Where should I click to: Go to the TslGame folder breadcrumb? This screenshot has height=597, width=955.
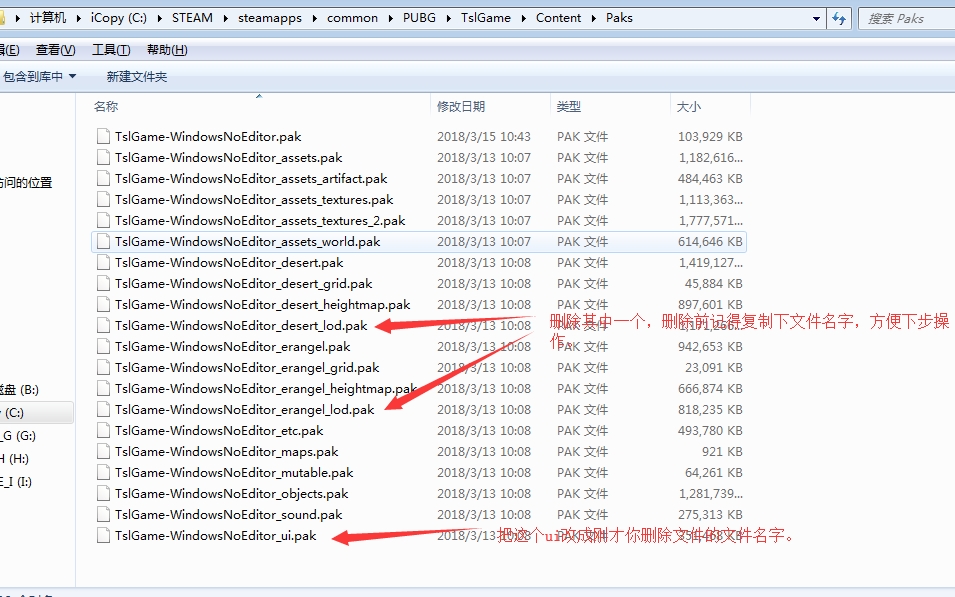tap(486, 18)
